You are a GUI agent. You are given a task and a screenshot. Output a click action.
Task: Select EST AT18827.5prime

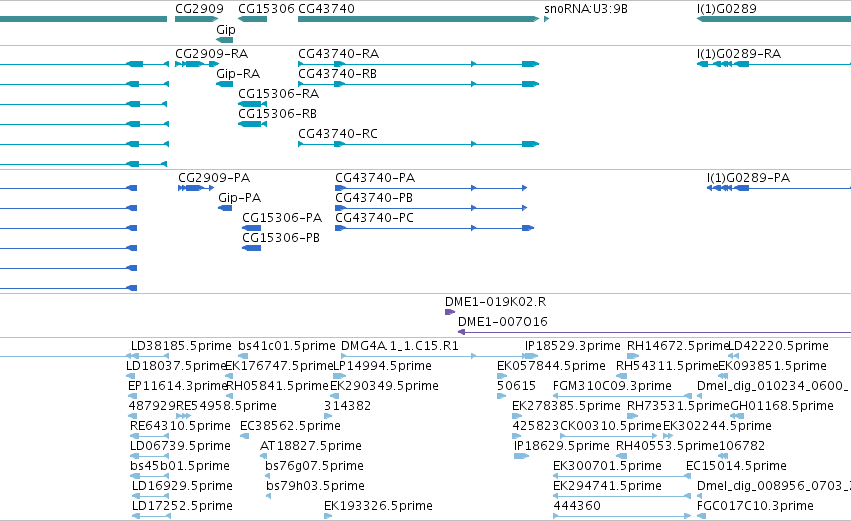click(x=311, y=447)
